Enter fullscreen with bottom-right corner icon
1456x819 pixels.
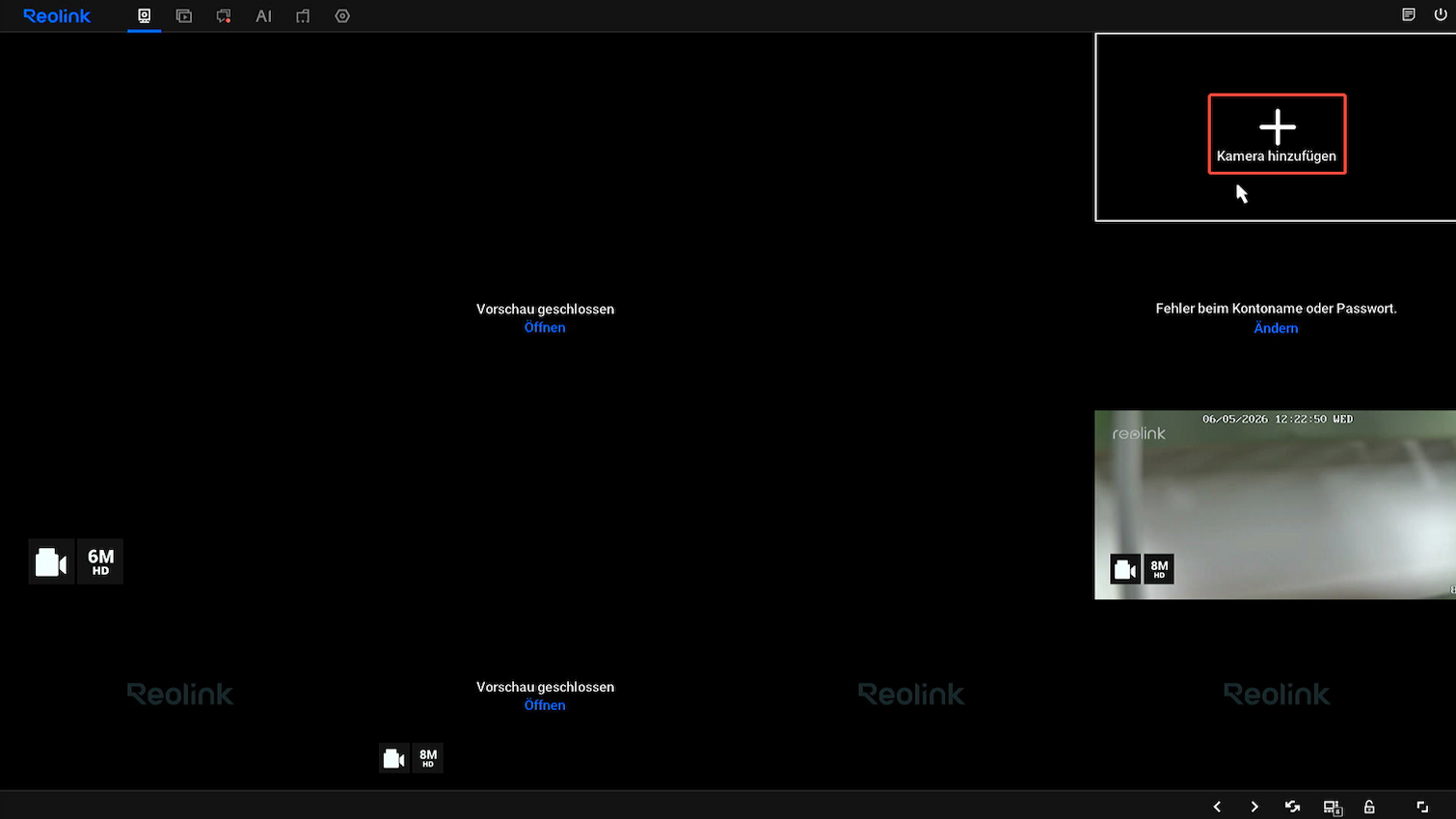[x=1422, y=806]
